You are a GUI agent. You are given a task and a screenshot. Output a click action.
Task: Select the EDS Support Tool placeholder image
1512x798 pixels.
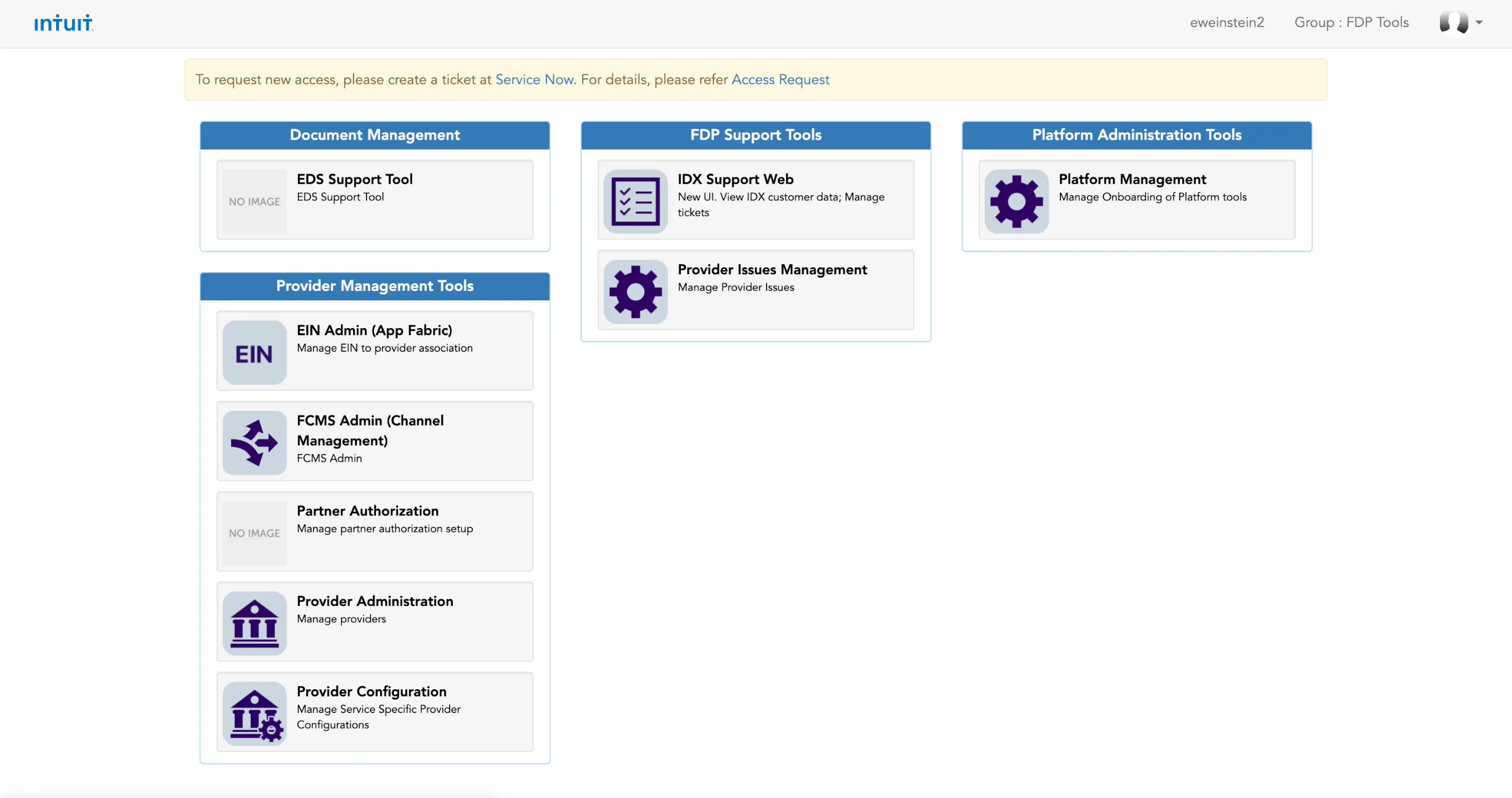[x=255, y=201]
